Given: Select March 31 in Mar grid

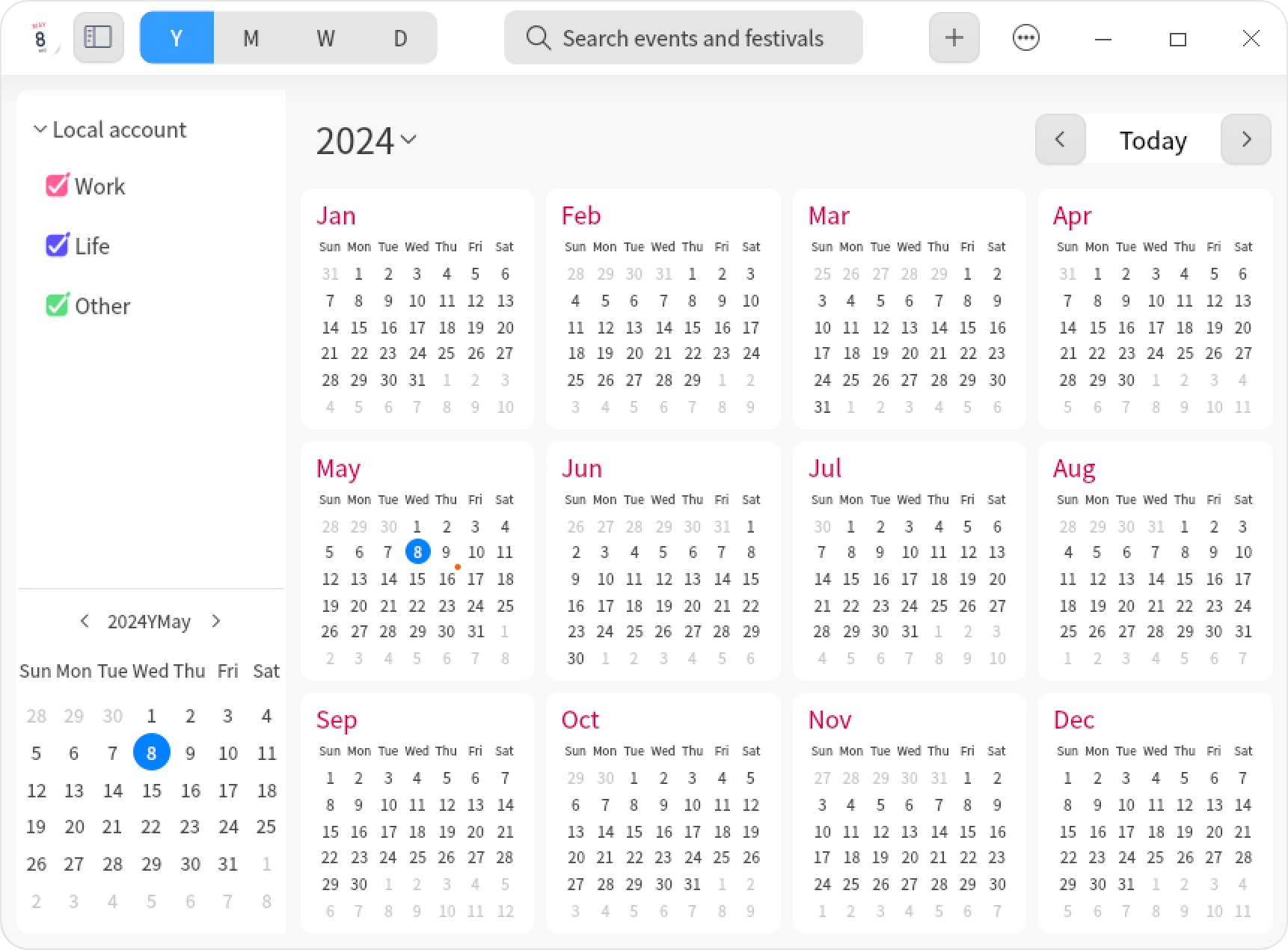Looking at the screenshot, I should [x=822, y=407].
